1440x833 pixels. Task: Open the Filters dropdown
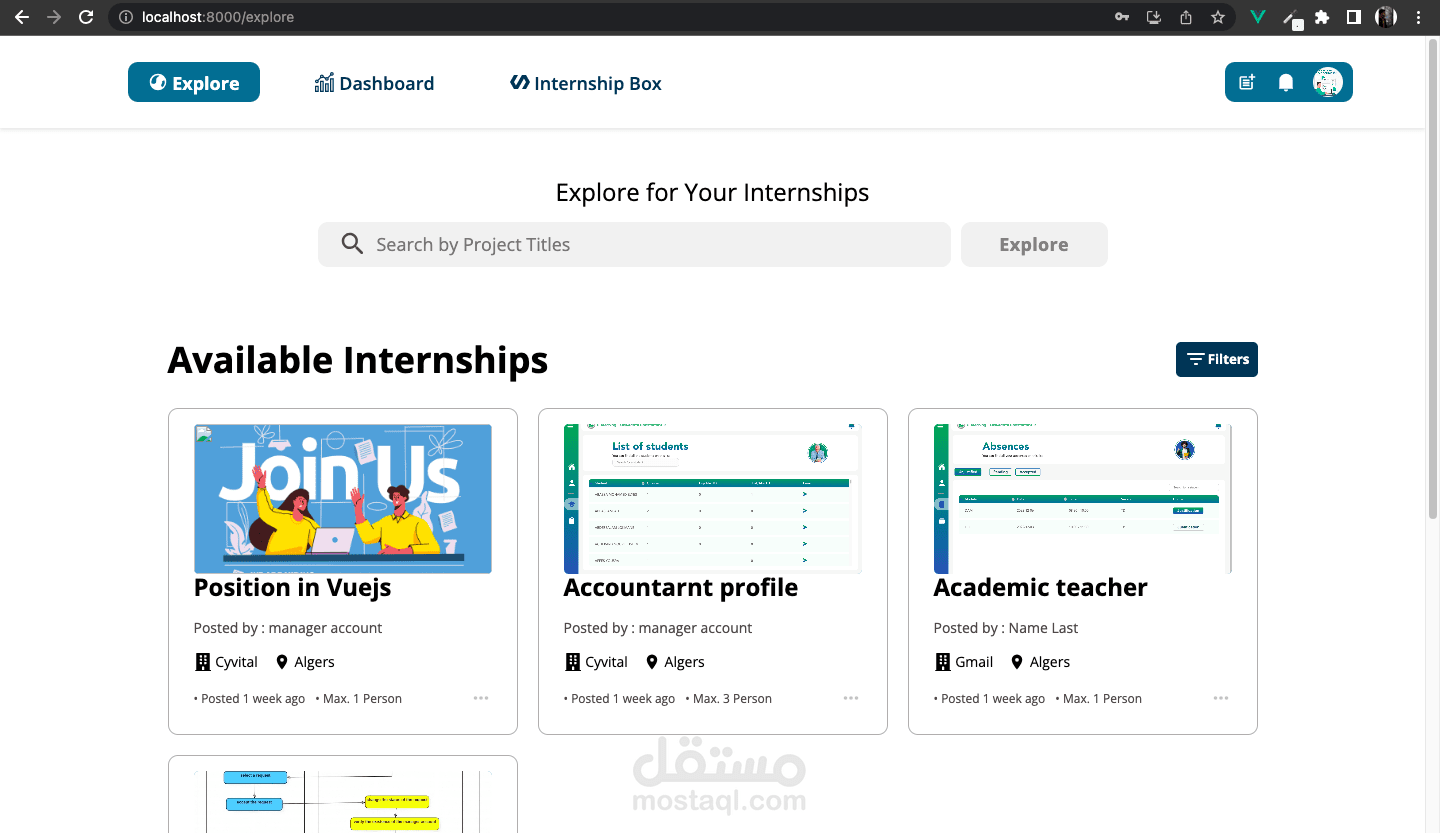1216,360
